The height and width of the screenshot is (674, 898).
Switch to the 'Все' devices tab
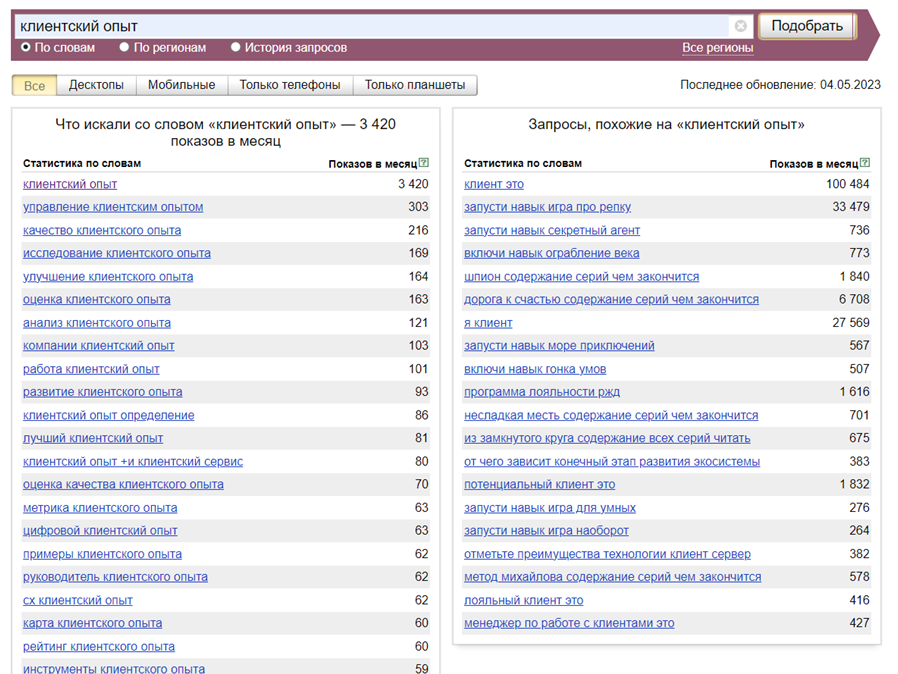pos(34,85)
